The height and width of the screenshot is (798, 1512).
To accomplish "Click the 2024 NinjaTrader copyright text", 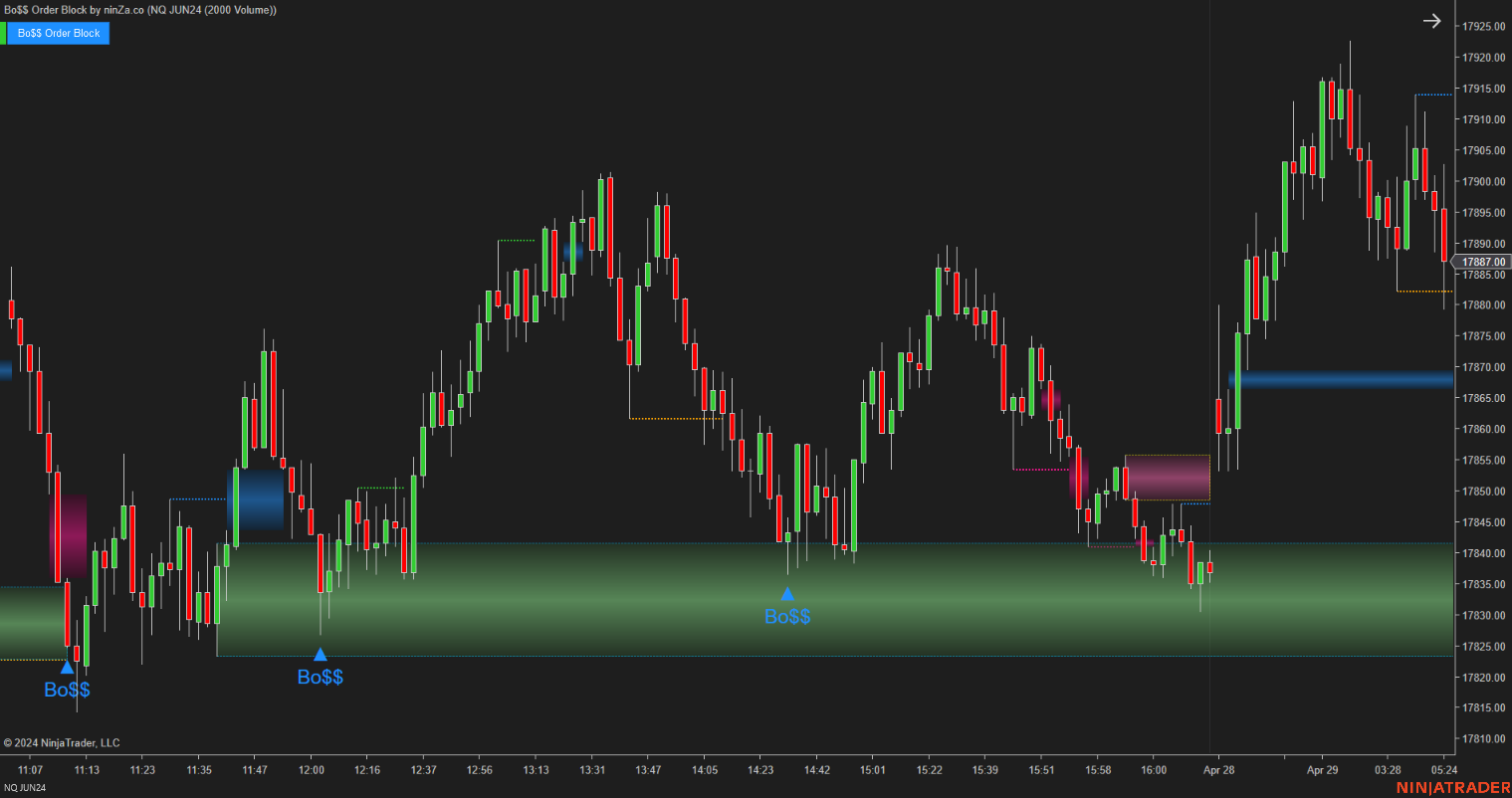I will (63, 742).
